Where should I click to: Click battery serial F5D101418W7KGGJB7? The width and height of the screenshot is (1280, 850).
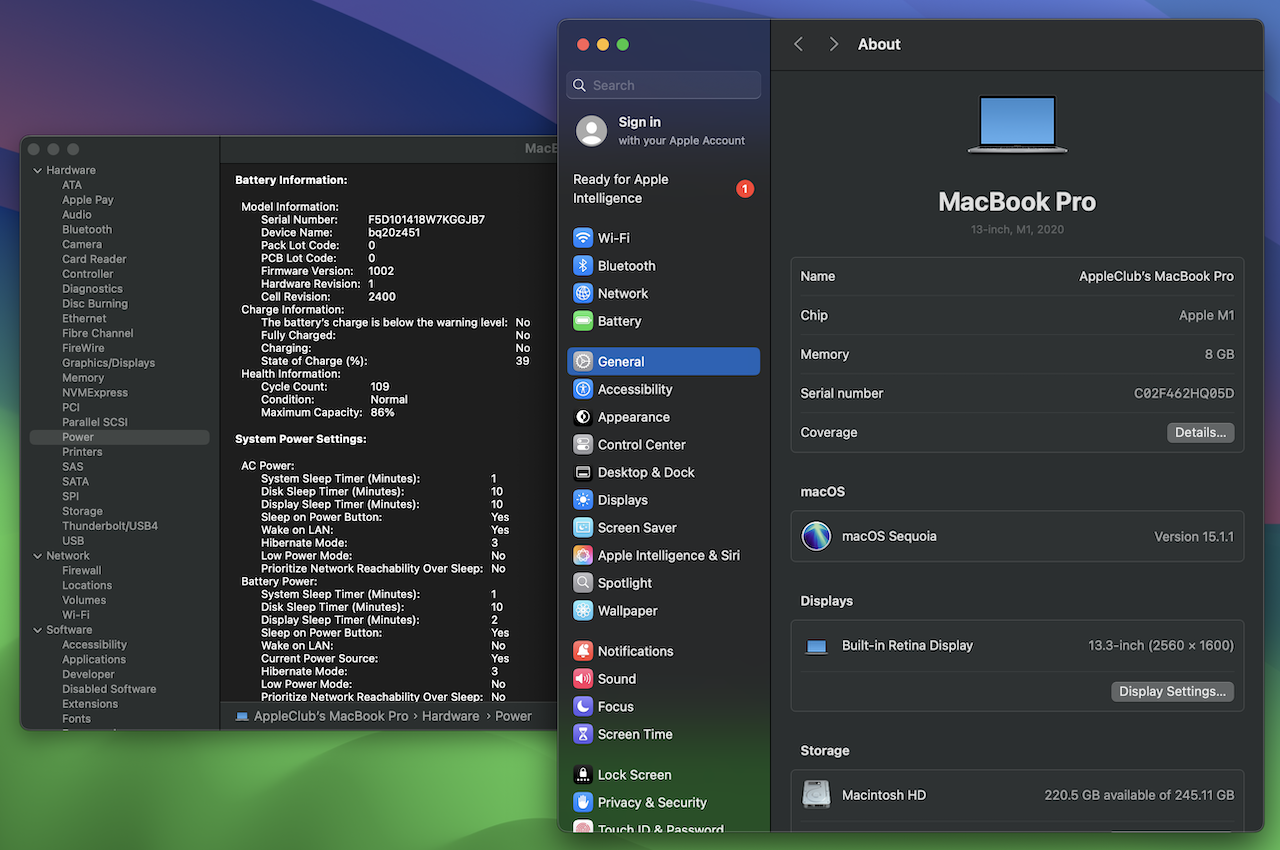coord(427,219)
